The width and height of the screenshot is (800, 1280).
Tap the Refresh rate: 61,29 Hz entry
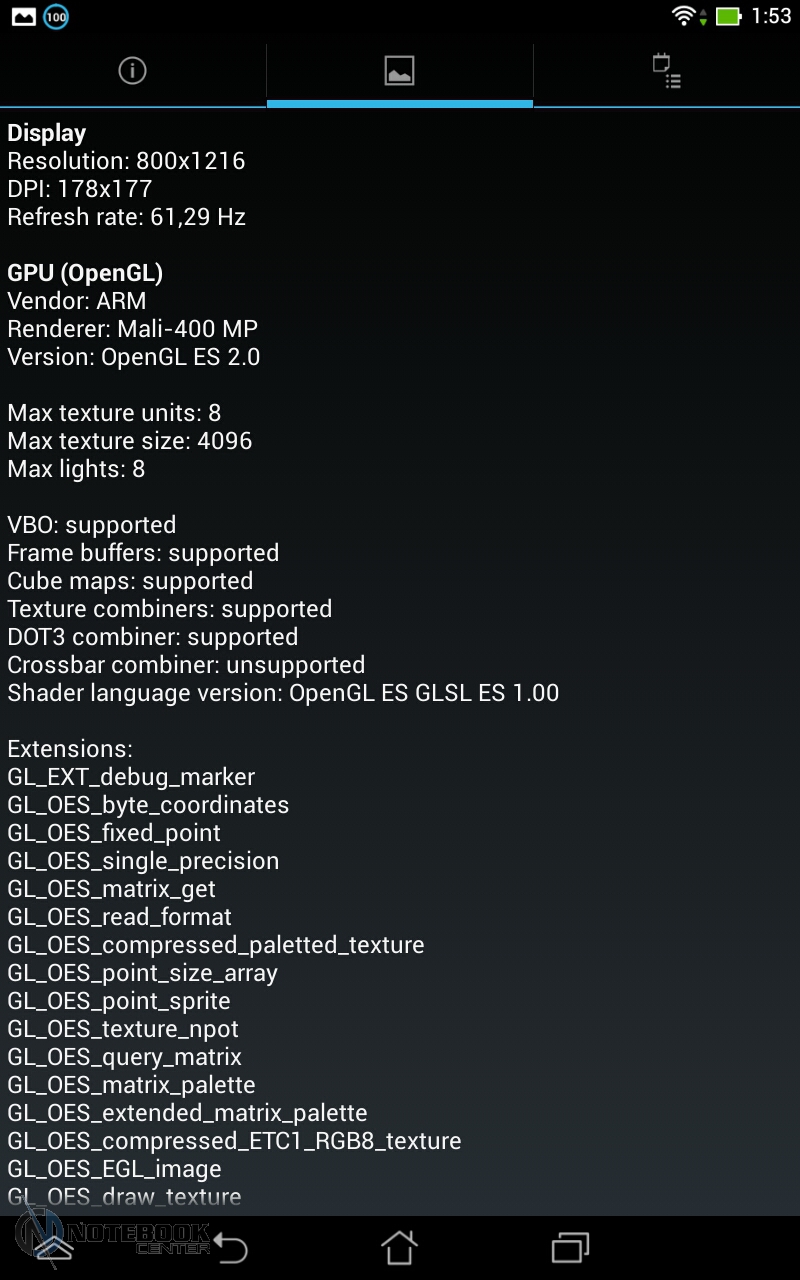coord(126,217)
